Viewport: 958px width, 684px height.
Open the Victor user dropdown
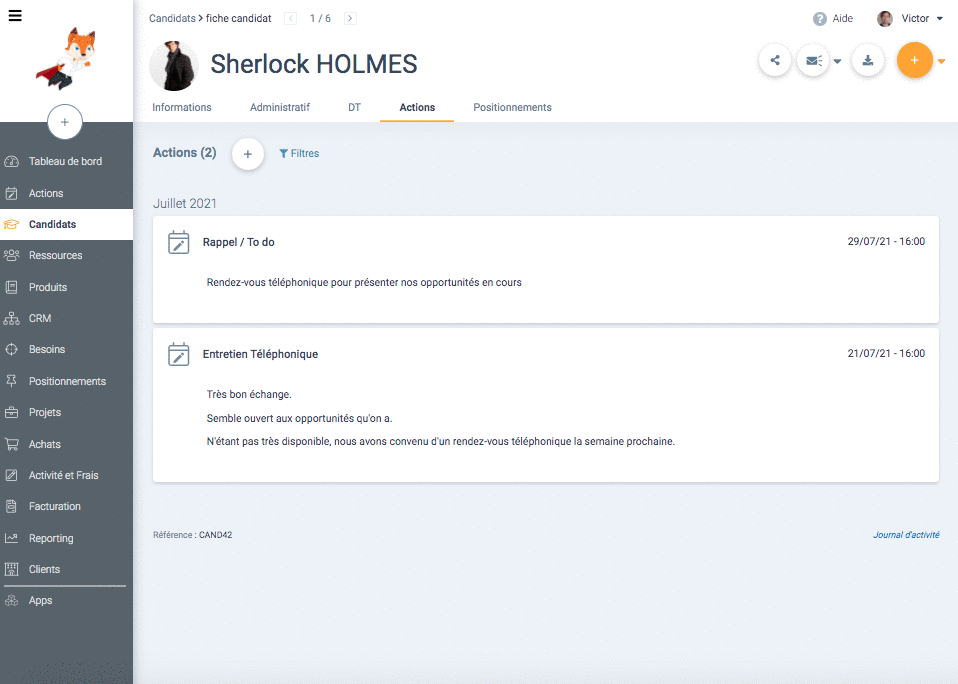(x=922, y=18)
